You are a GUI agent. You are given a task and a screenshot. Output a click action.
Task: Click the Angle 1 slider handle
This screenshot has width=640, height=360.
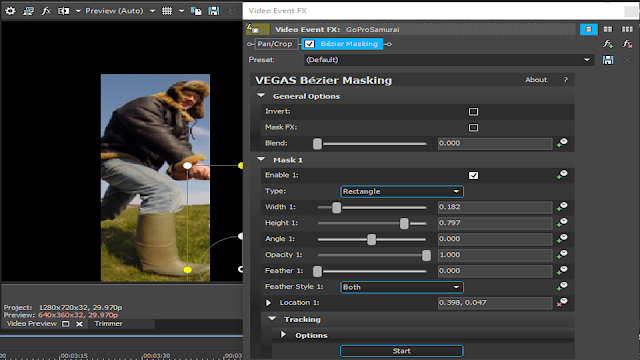pyautogui.click(x=371, y=239)
